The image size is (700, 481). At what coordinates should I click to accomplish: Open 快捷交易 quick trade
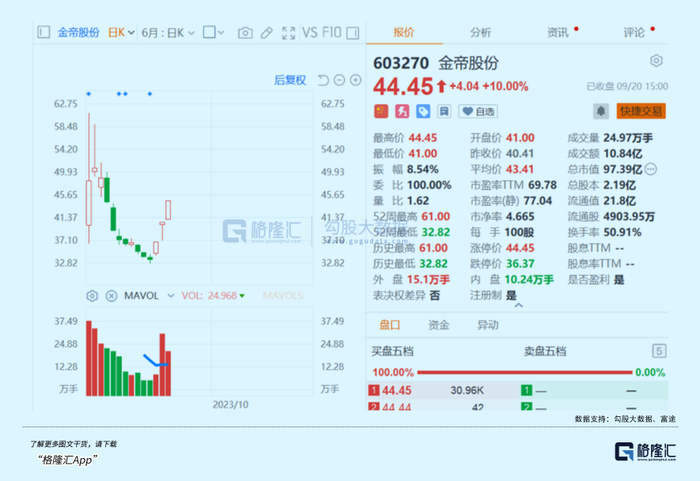pos(641,111)
